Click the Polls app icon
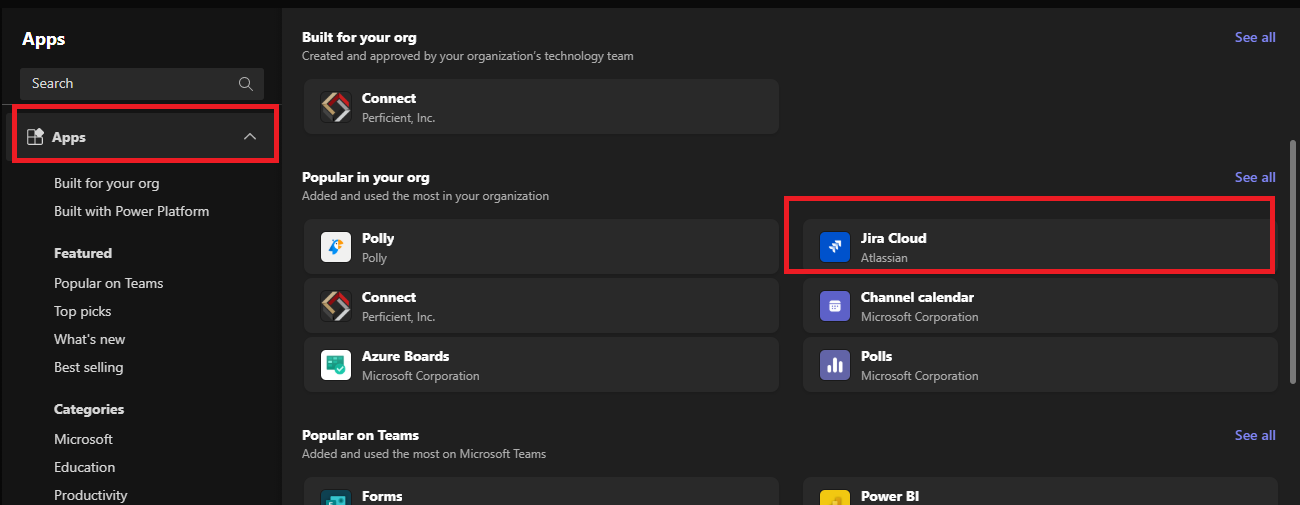1300x505 pixels. point(834,365)
